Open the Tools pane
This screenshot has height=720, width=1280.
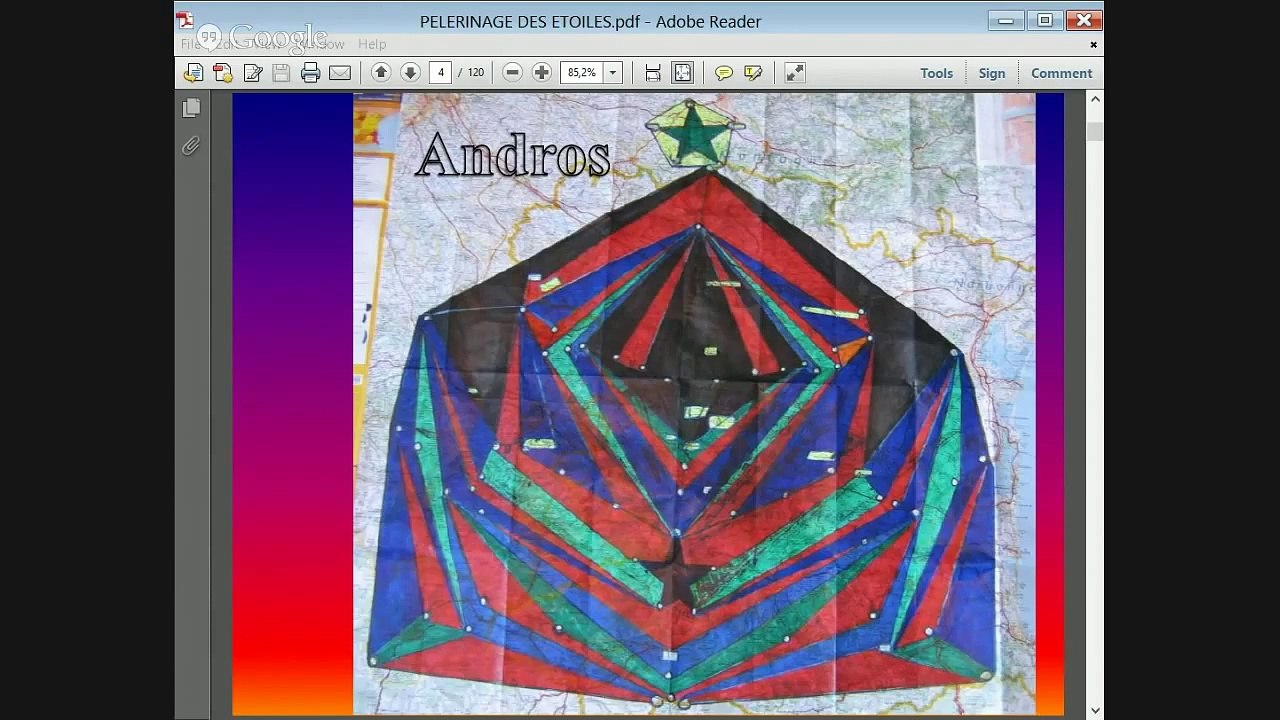936,73
